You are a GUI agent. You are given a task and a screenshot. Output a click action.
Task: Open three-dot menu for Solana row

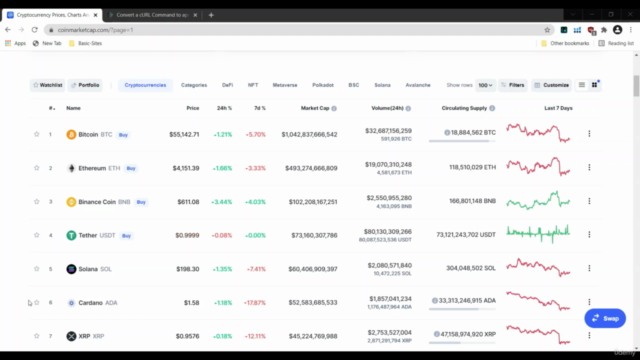coord(589,268)
